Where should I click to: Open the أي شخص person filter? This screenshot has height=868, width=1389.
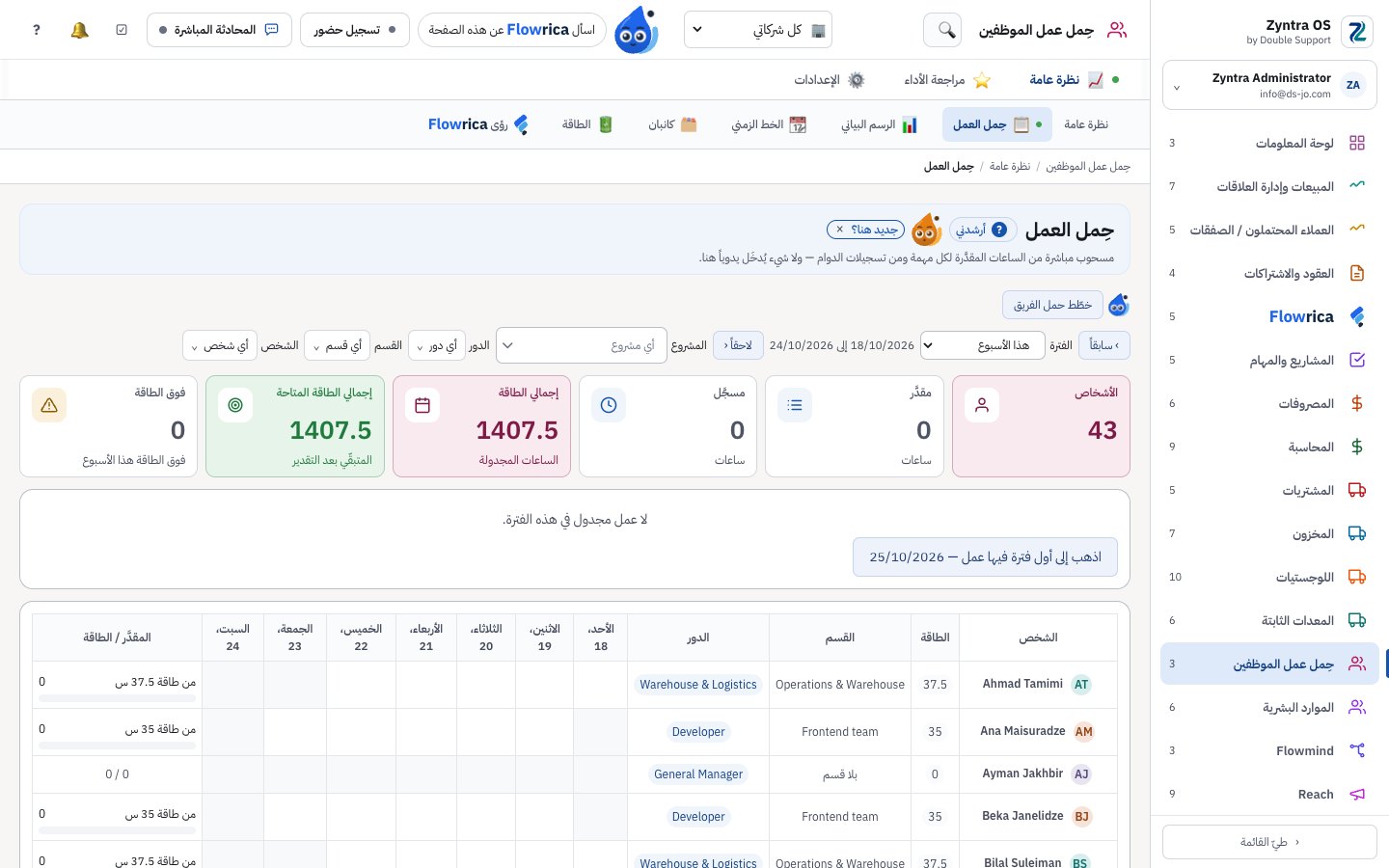(x=220, y=345)
